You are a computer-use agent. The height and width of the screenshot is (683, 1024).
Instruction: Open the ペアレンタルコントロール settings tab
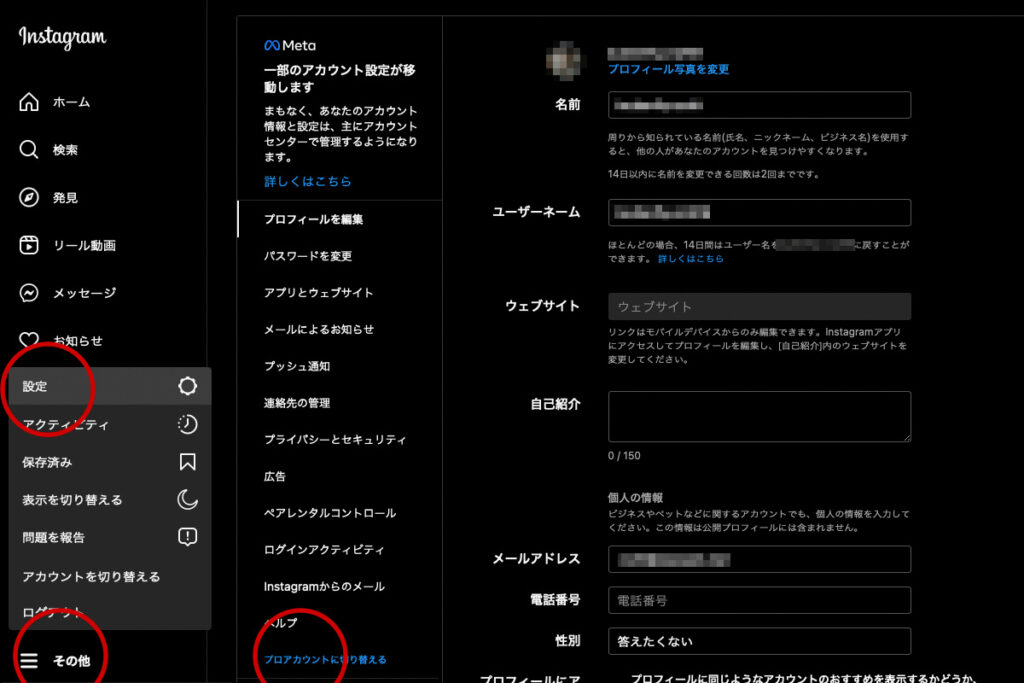point(340,513)
